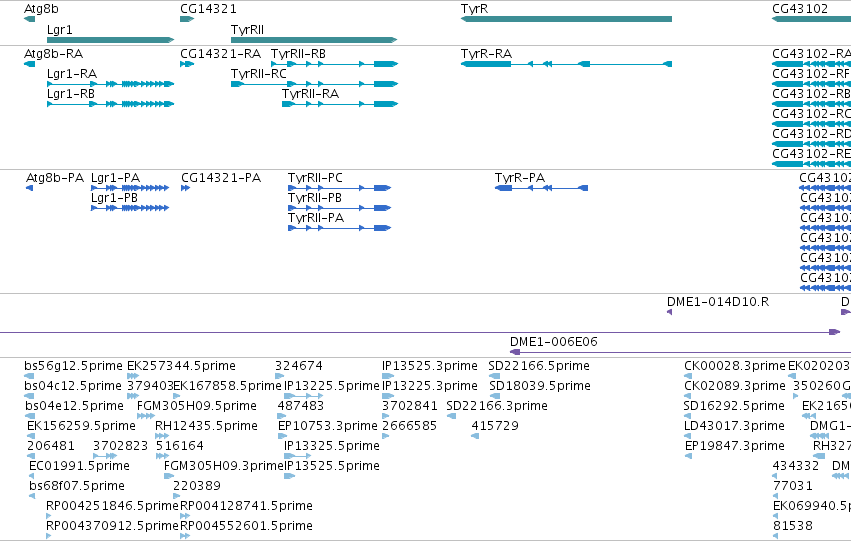The width and height of the screenshot is (851, 541).
Task: Open the FGM305H09.5prime EST label
Action: click(196, 406)
